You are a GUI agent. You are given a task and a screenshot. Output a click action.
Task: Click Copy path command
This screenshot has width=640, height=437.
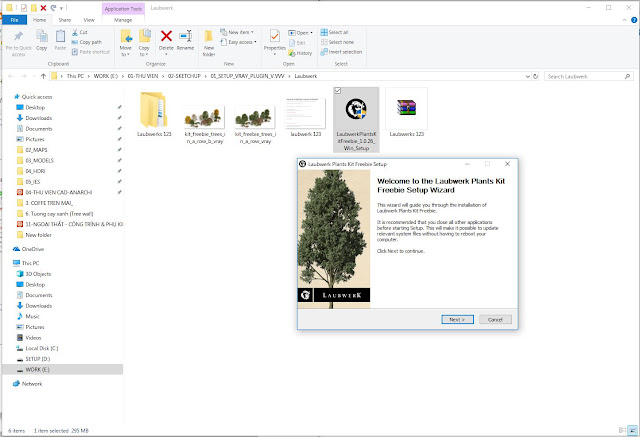pyautogui.click(x=87, y=42)
